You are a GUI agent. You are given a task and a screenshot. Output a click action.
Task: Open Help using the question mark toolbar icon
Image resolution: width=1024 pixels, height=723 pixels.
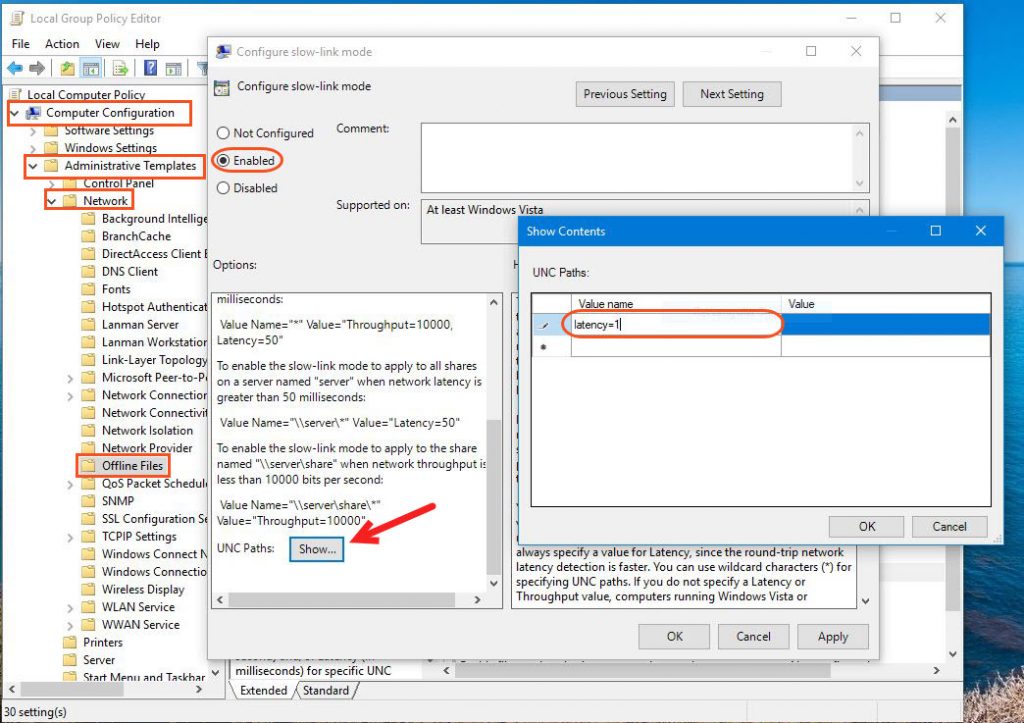(x=151, y=67)
